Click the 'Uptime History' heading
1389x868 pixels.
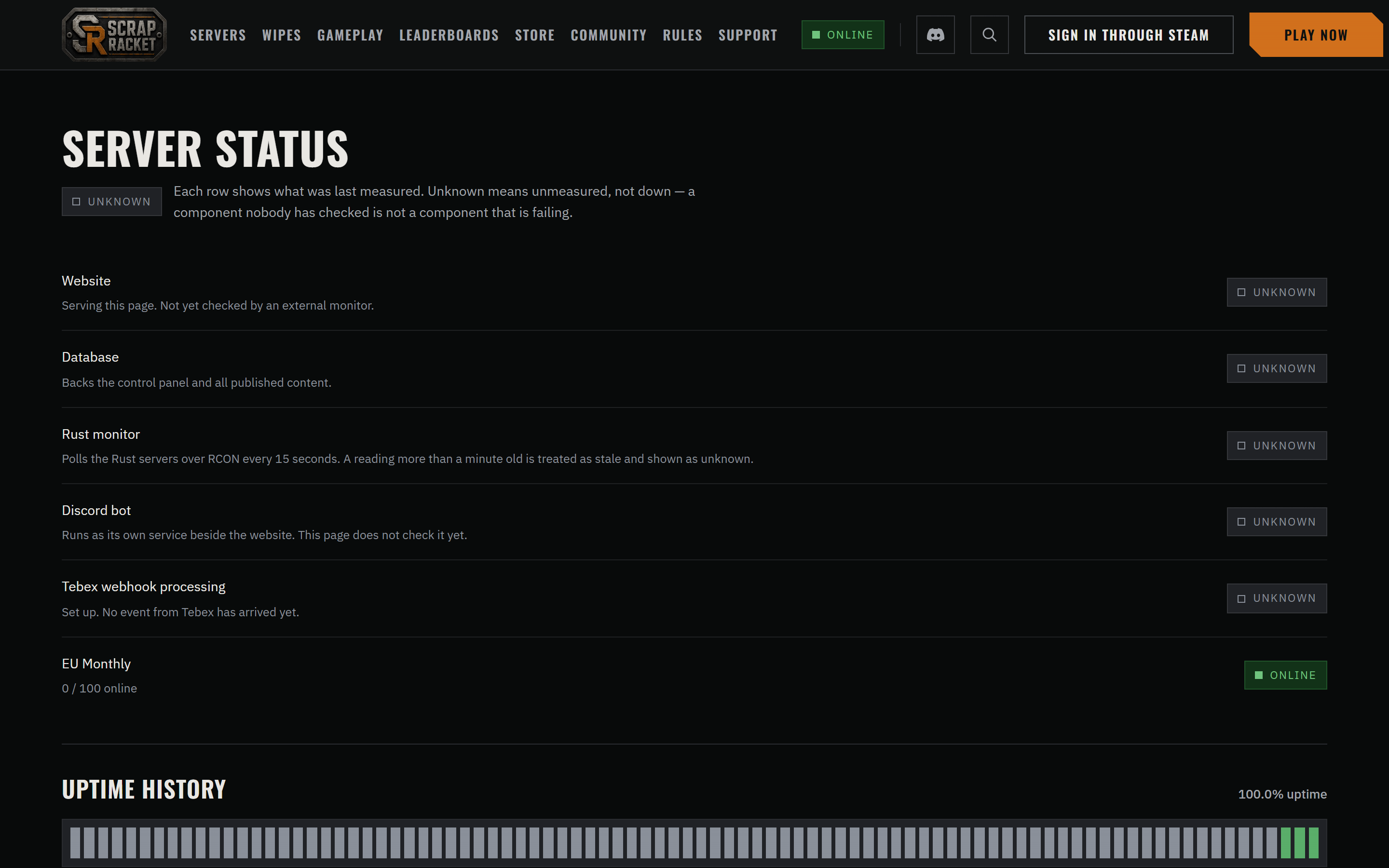pos(144,789)
